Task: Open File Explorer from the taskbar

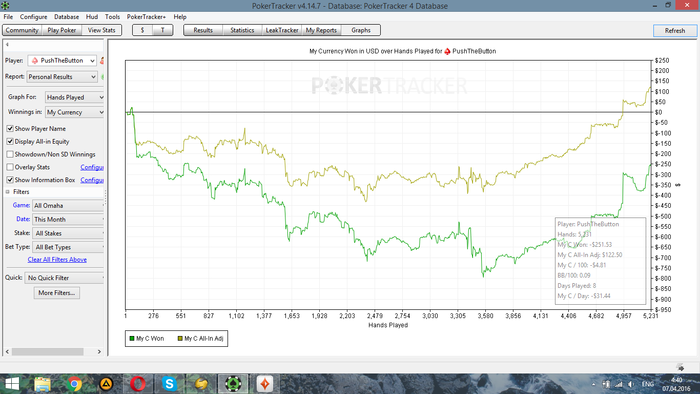Action: point(43,384)
